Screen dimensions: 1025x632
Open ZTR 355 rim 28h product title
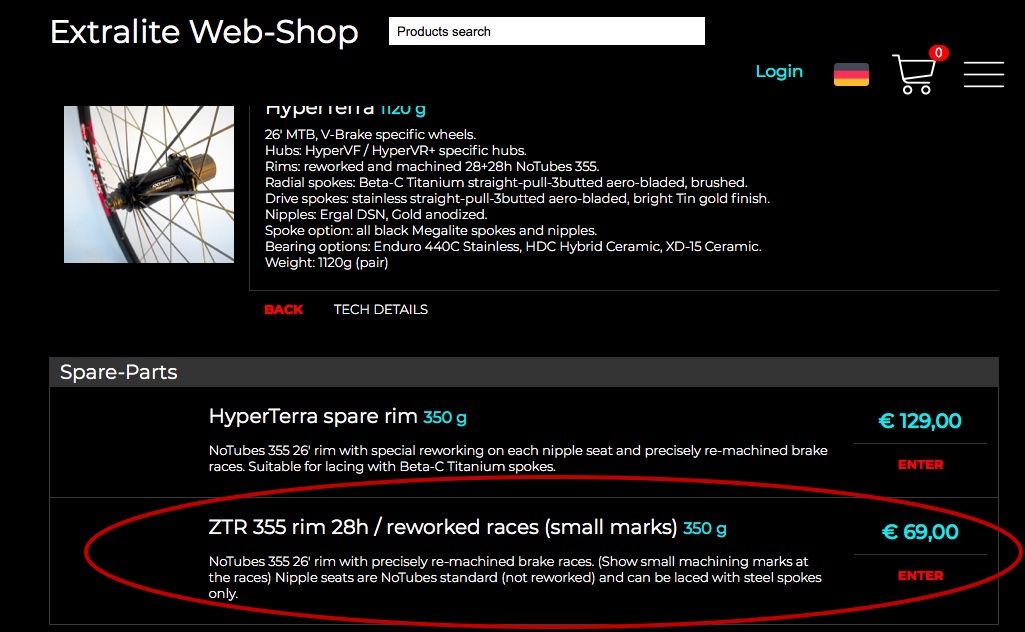(443, 527)
